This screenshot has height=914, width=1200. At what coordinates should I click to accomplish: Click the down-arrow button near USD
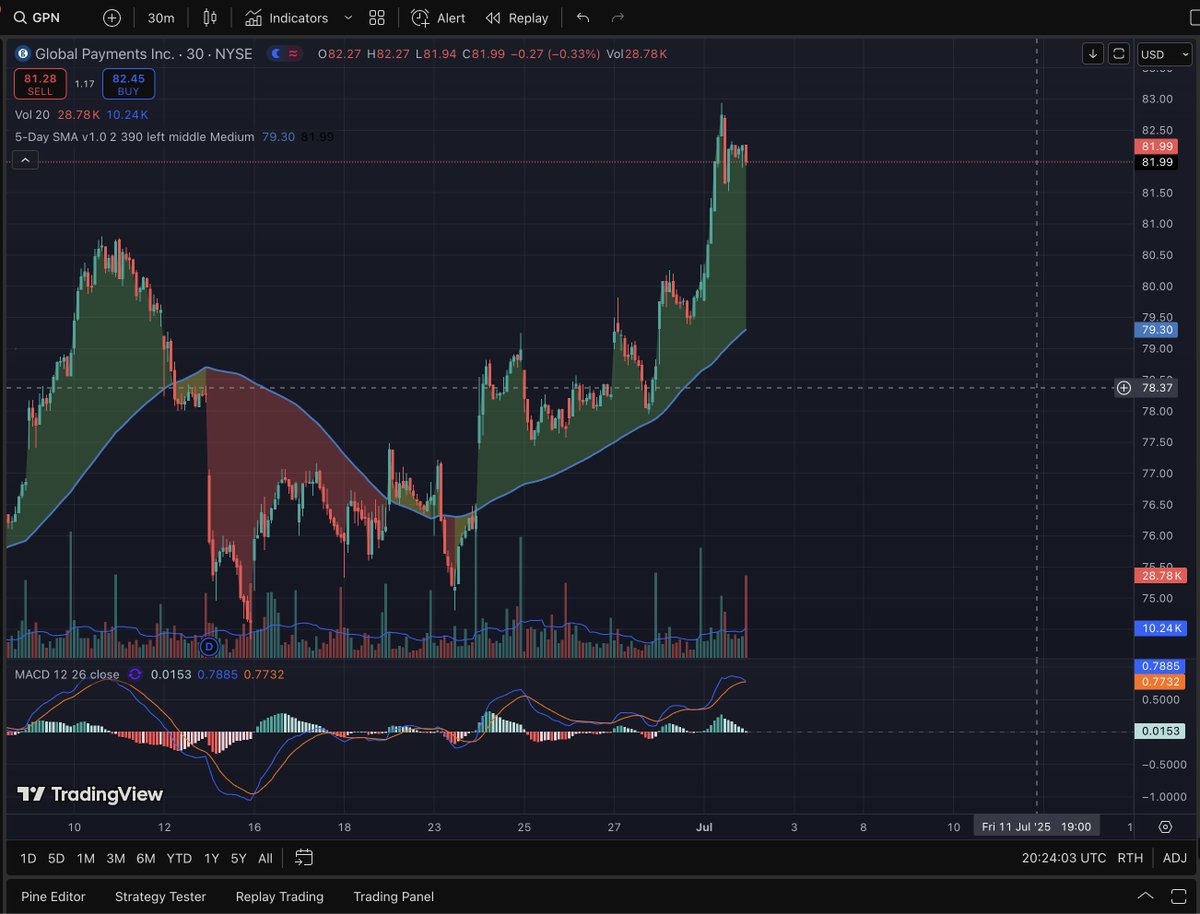[x=1093, y=54]
